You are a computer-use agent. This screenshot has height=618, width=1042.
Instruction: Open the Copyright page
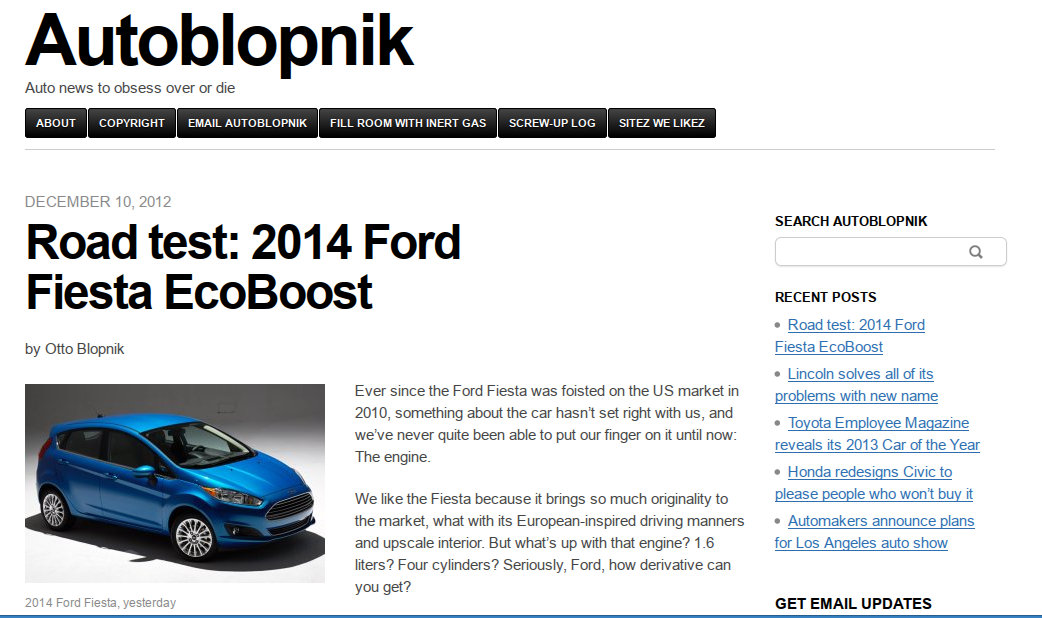pyautogui.click(x=132, y=123)
